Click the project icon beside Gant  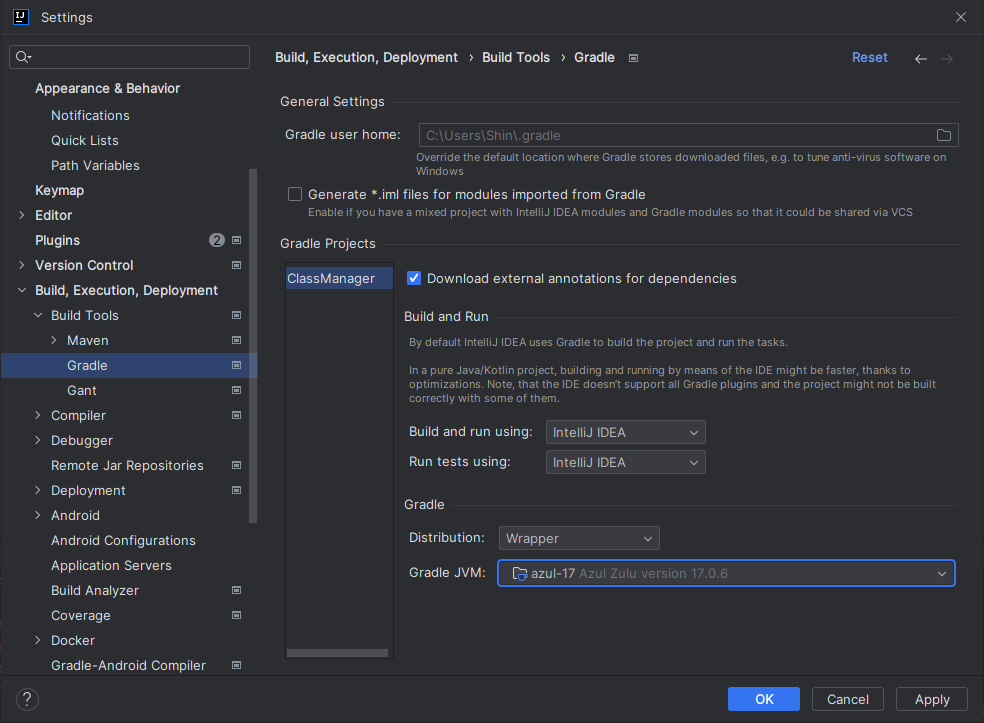point(237,390)
